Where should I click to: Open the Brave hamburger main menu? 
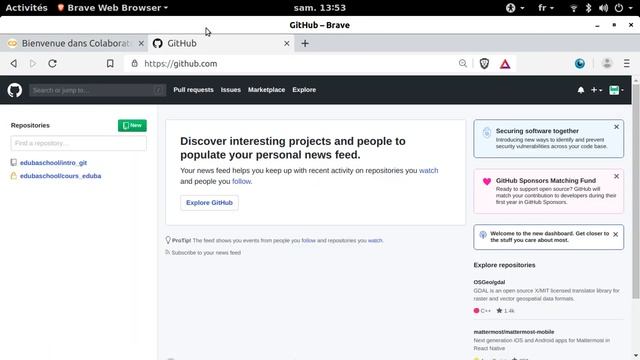click(x=627, y=64)
